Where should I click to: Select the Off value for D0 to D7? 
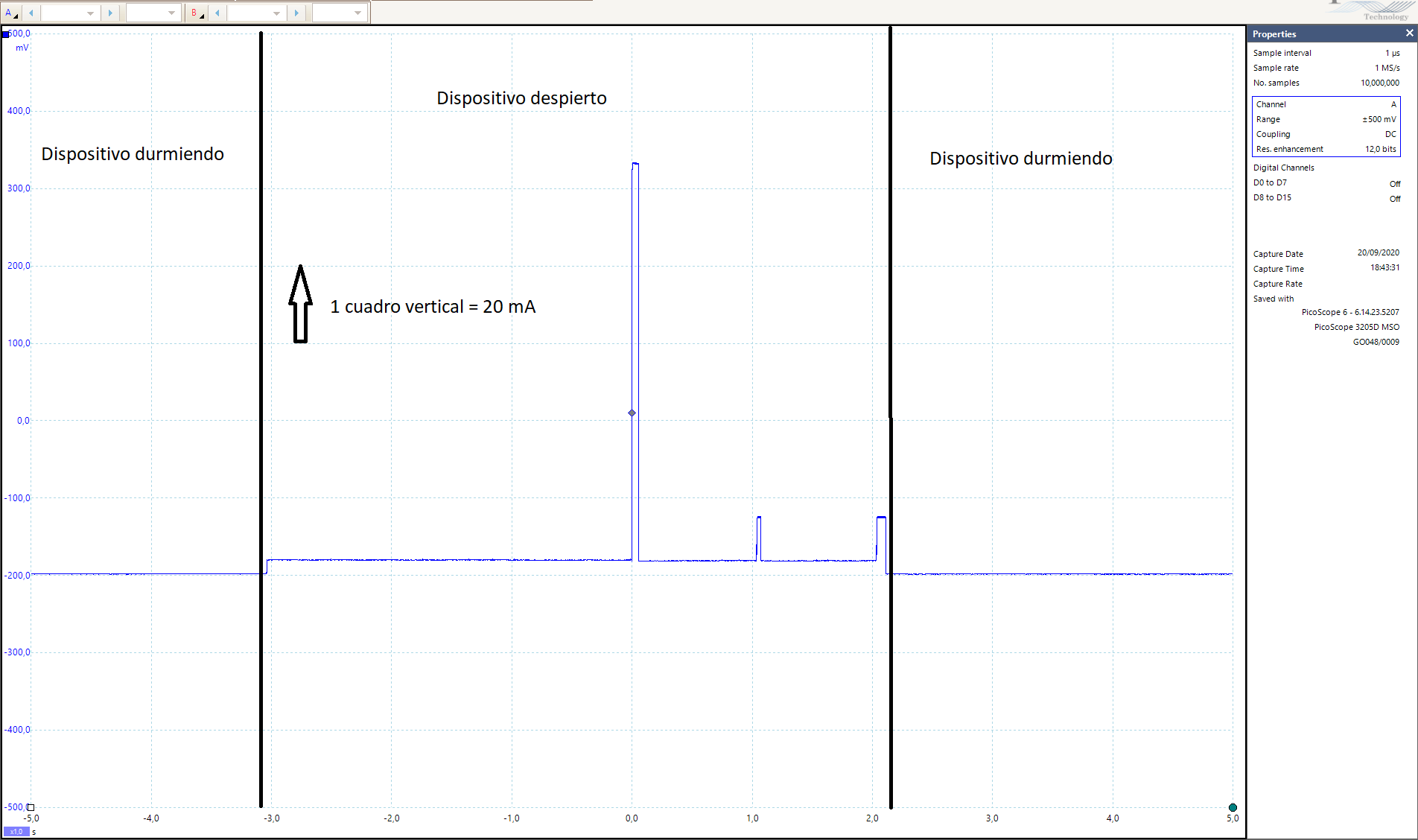pyautogui.click(x=1394, y=184)
